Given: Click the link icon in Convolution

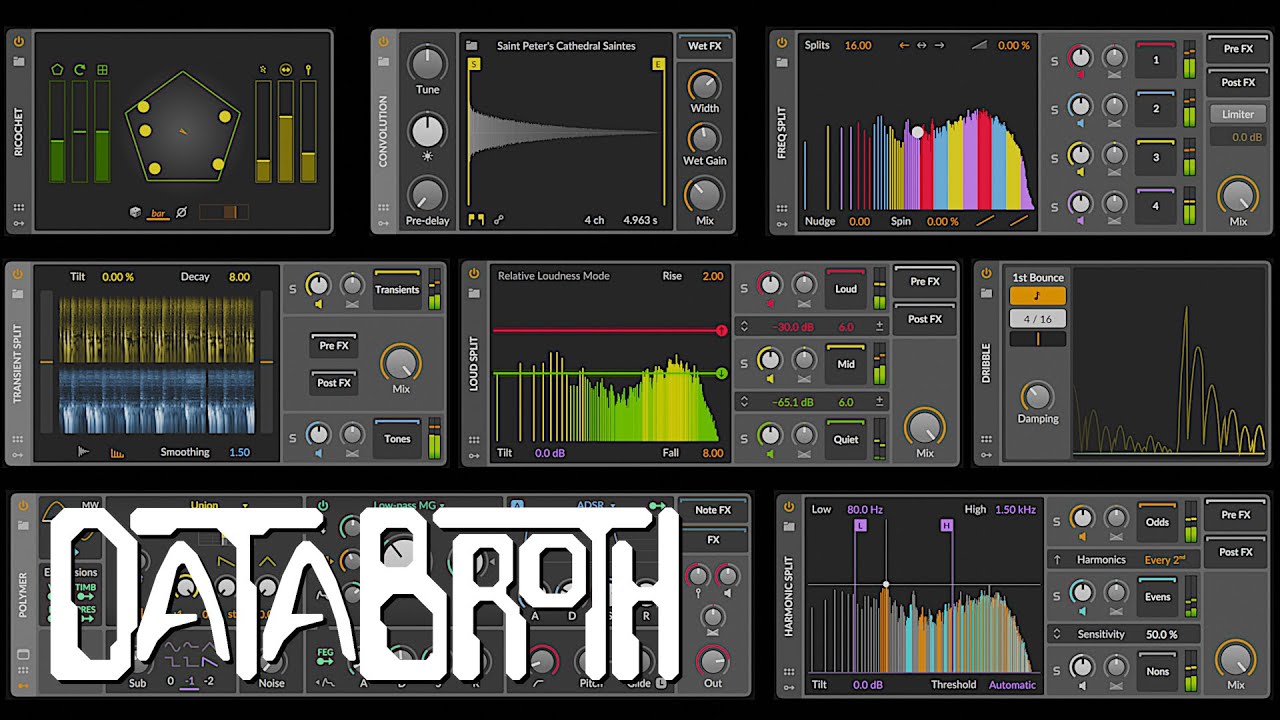Looking at the screenshot, I should (499, 220).
